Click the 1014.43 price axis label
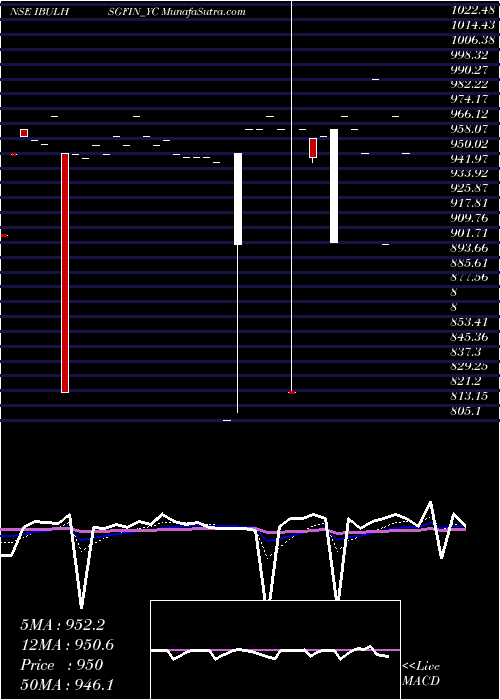This screenshot has height=700, width=500. click(472, 25)
